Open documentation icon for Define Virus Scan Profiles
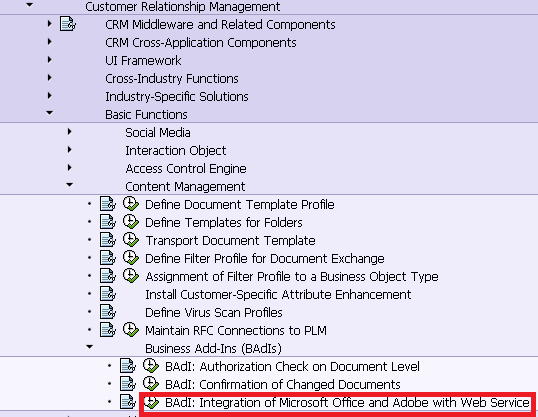This screenshot has height=417, width=538. coord(108,312)
